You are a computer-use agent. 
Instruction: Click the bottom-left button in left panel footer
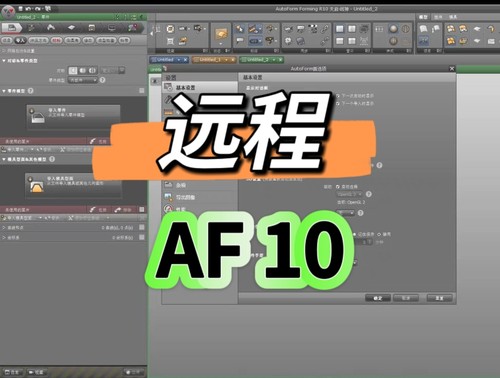pos(13,372)
